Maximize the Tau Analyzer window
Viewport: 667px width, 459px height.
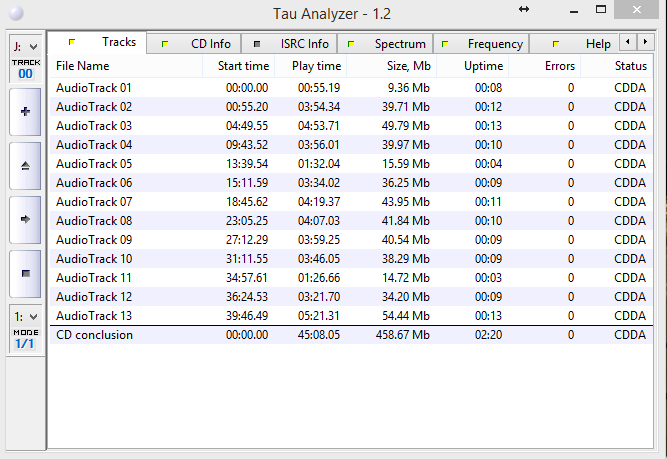(601, 9)
